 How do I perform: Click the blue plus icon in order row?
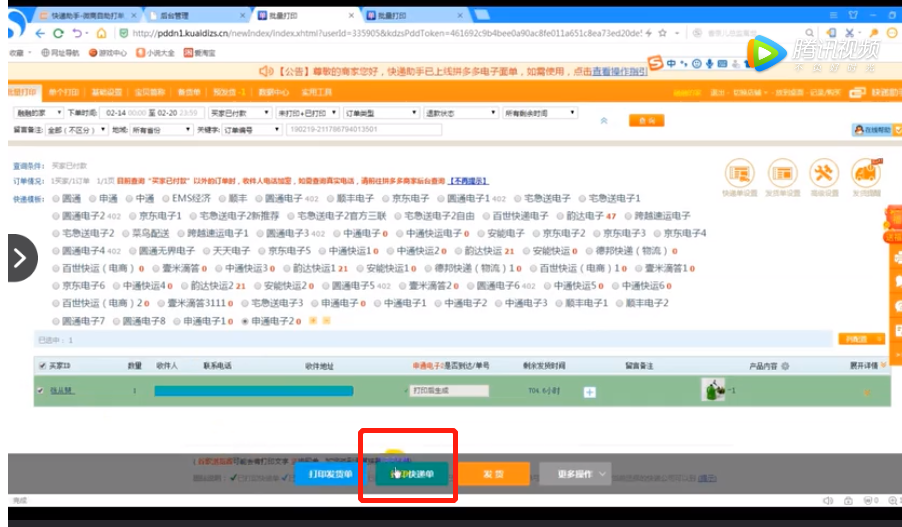[589, 392]
